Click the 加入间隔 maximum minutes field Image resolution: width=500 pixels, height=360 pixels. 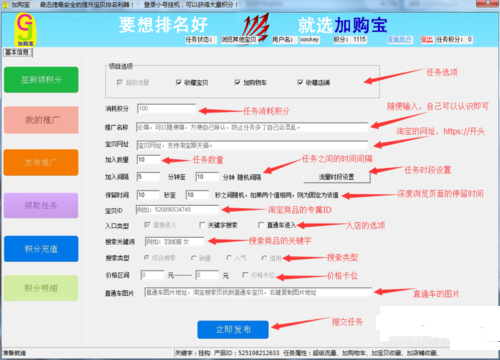[x=207, y=177]
